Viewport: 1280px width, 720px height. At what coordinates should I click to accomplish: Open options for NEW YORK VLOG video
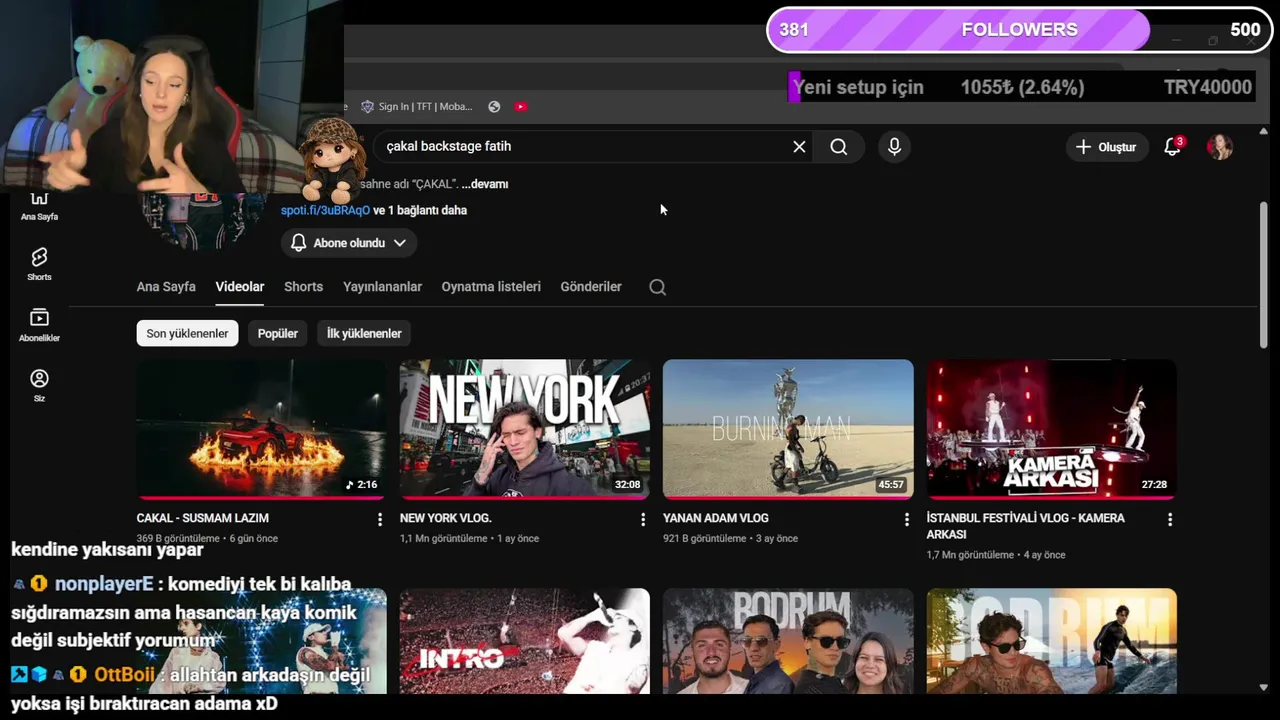(643, 520)
